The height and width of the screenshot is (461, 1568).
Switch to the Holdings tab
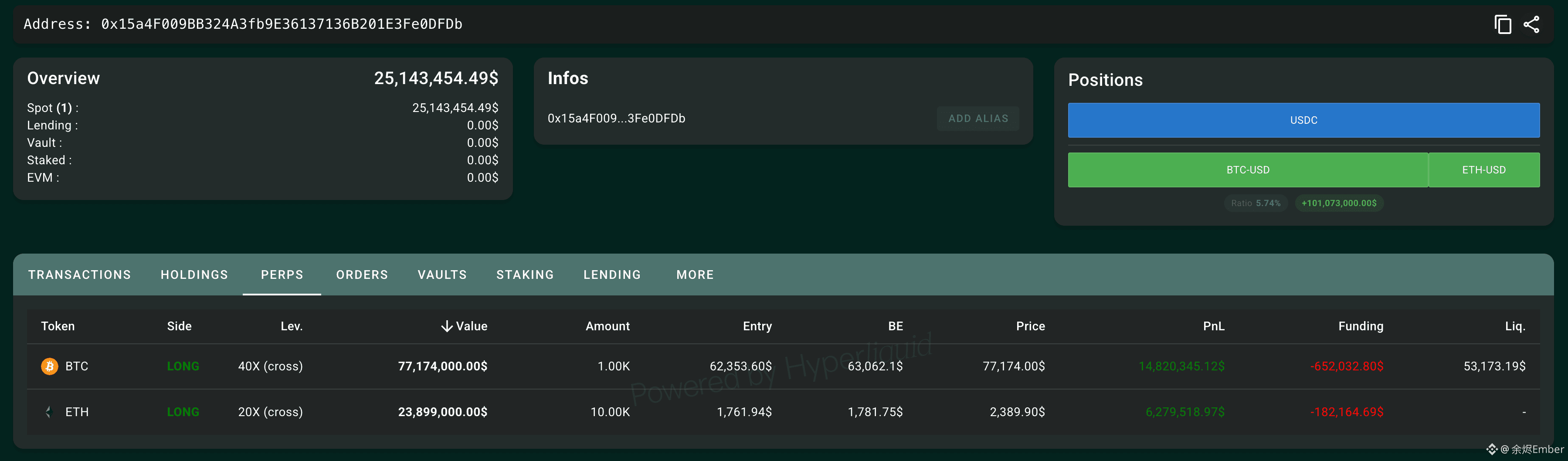click(x=194, y=275)
